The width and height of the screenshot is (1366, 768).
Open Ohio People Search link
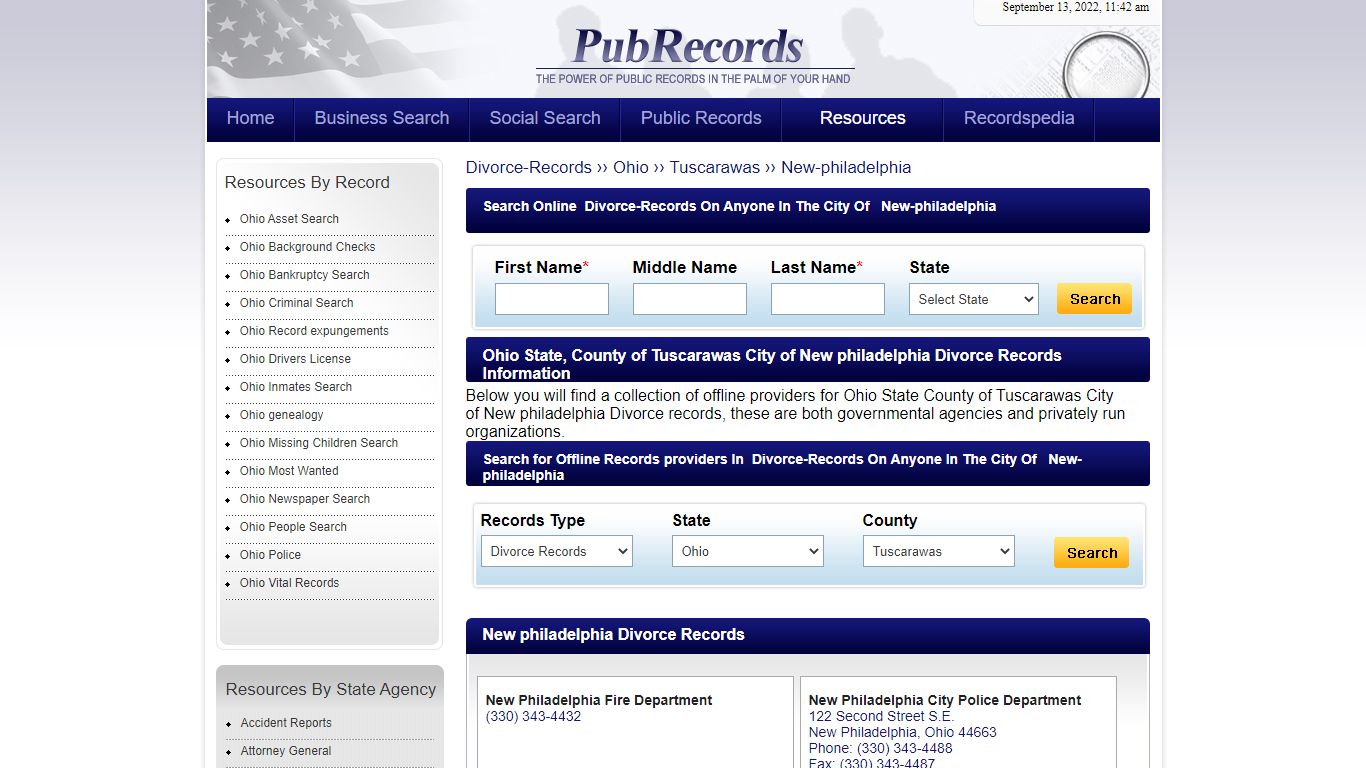(293, 527)
